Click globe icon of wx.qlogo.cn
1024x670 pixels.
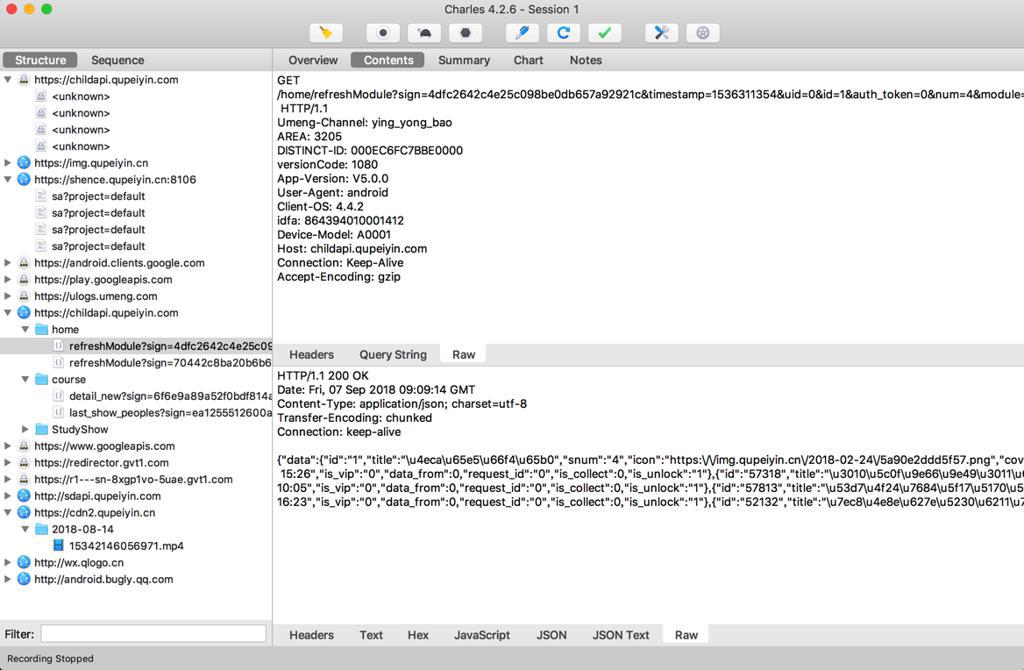[x=24, y=562]
